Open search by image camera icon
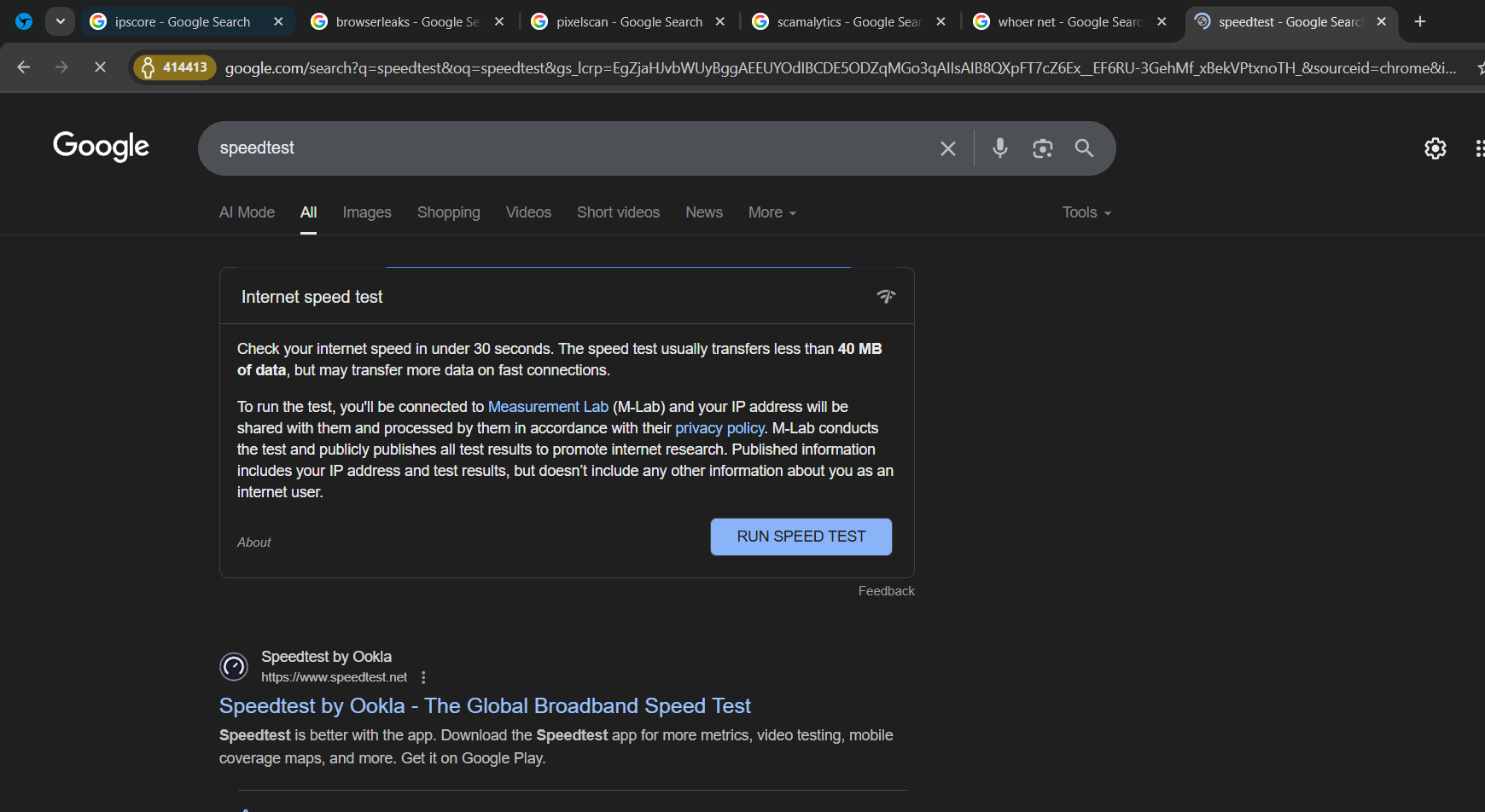This screenshot has height=812, width=1485. [x=1042, y=148]
